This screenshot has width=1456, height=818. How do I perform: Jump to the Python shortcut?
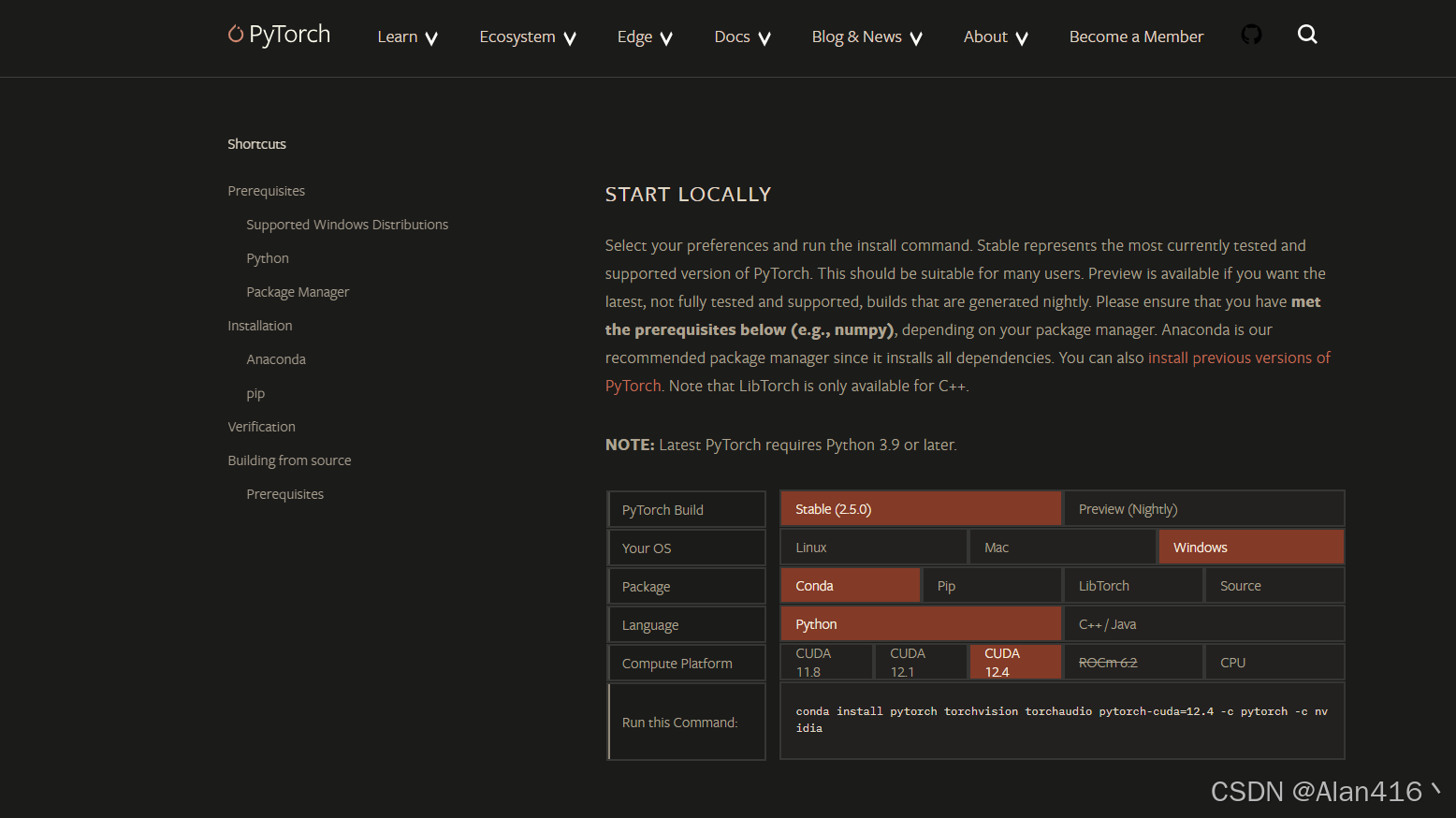(268, 258)
